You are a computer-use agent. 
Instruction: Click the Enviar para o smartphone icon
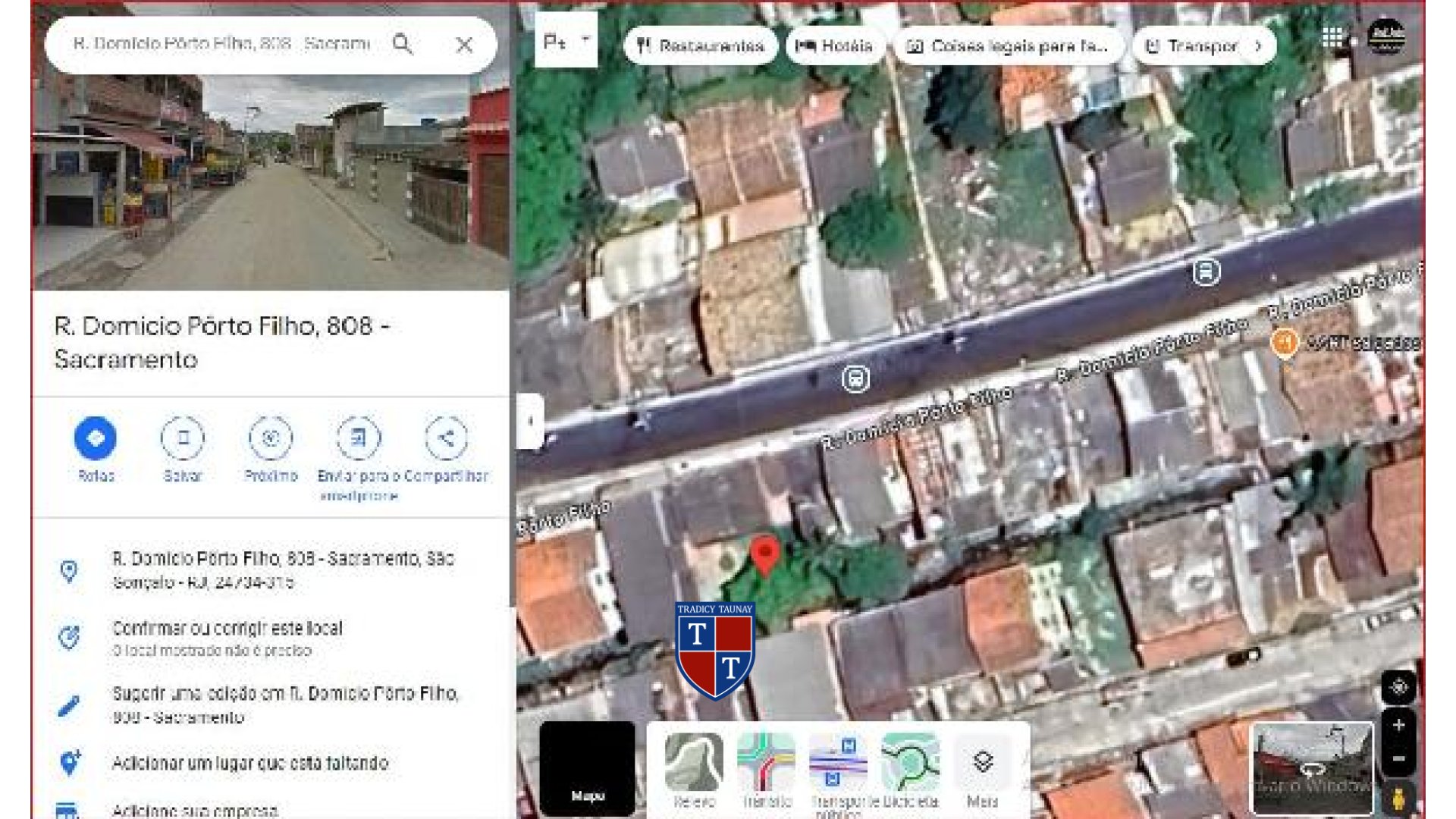(358, 438)
